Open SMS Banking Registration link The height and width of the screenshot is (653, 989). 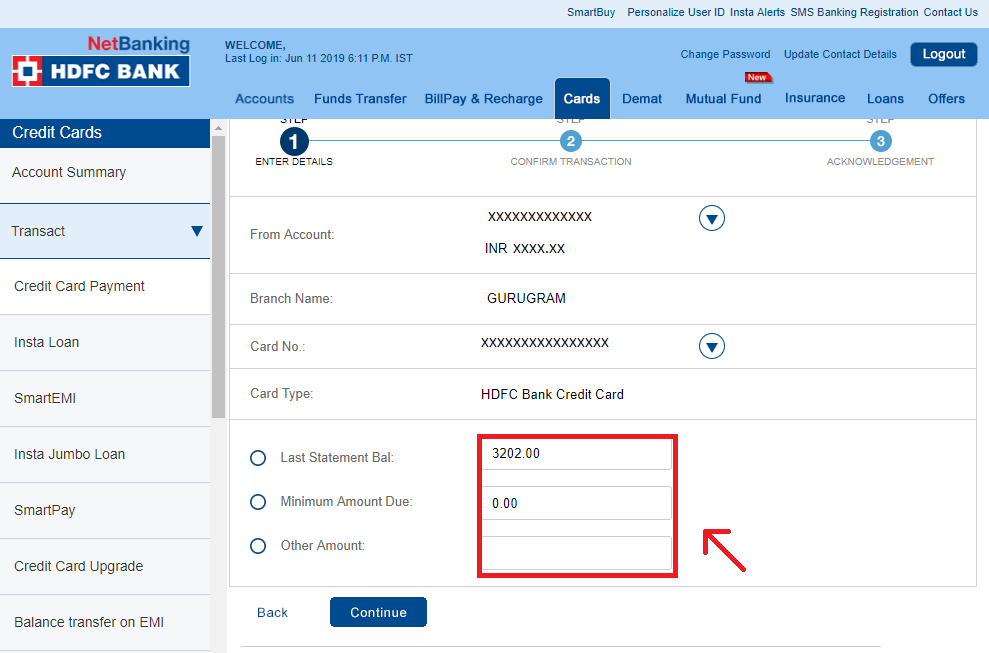click(854, 12)
